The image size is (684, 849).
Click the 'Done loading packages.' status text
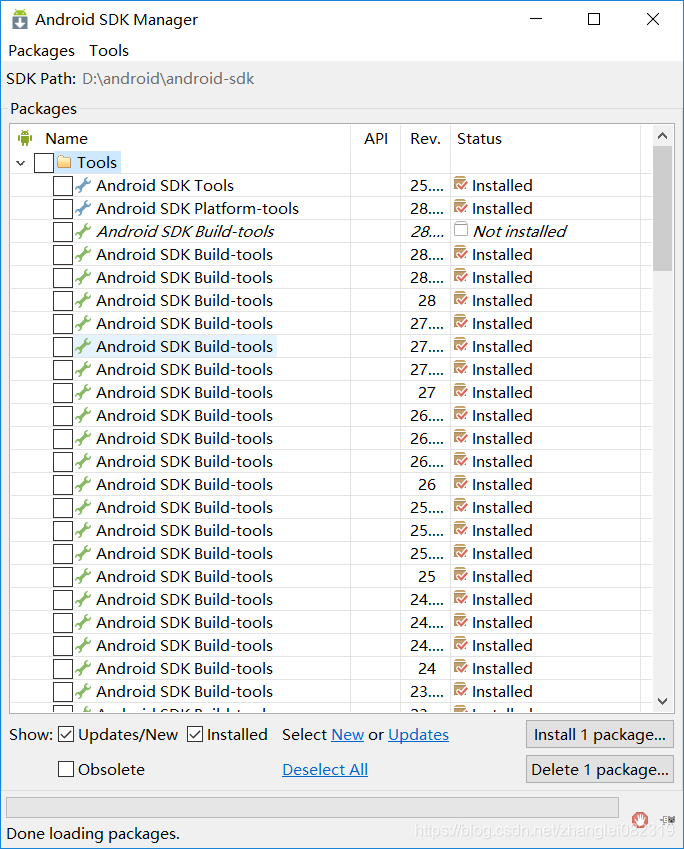point(93,834)
